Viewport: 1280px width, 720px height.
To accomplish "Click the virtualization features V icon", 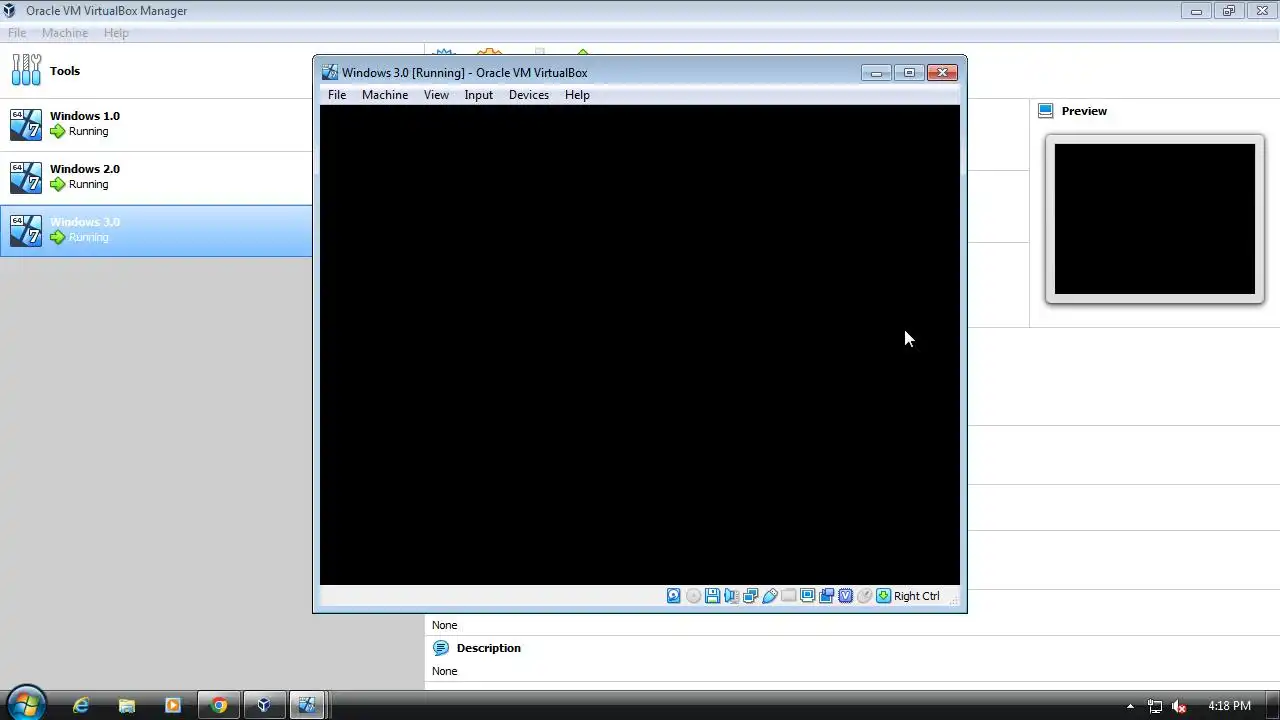I will click(845, 596).
